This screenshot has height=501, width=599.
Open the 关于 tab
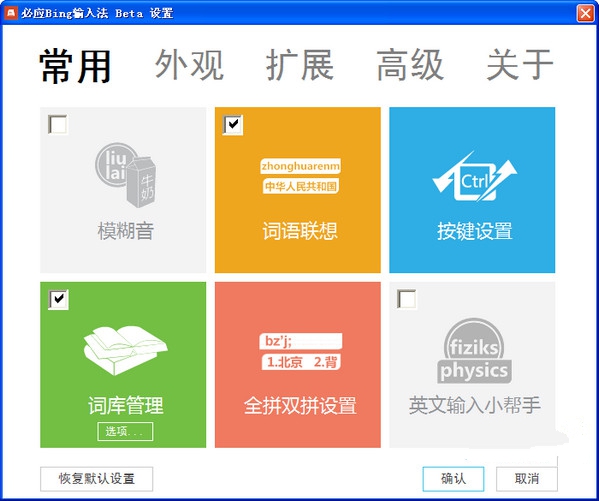(520, 65)
